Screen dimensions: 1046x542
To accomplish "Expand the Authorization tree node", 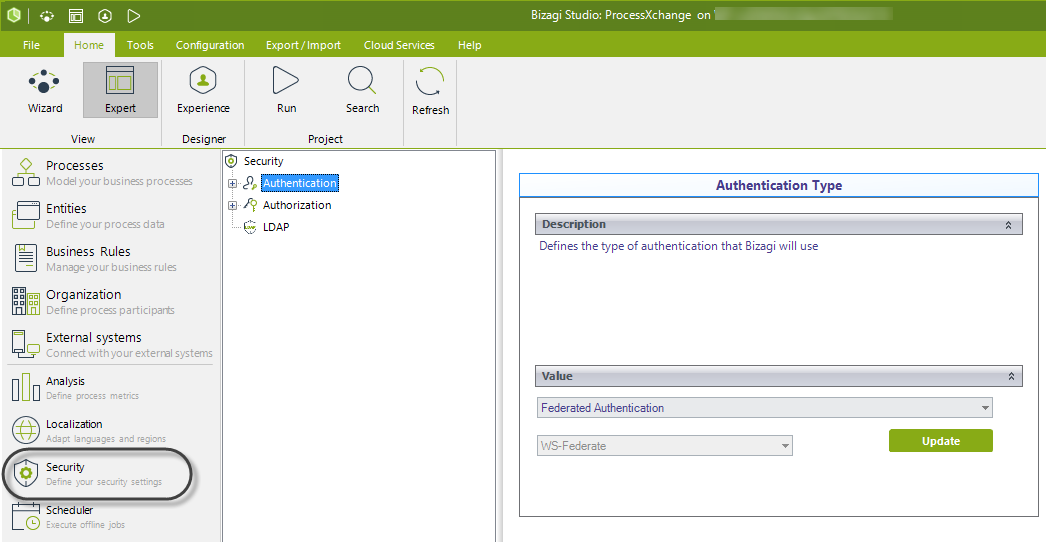I will (232, 206).
